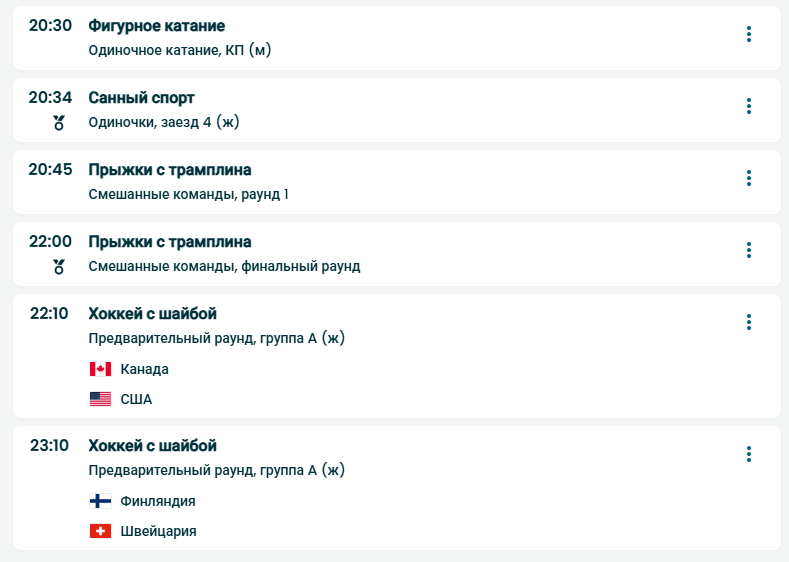Open options menu for Канада–США hockey match
Viewport: 789px width, 562px height.
(748, 323)
